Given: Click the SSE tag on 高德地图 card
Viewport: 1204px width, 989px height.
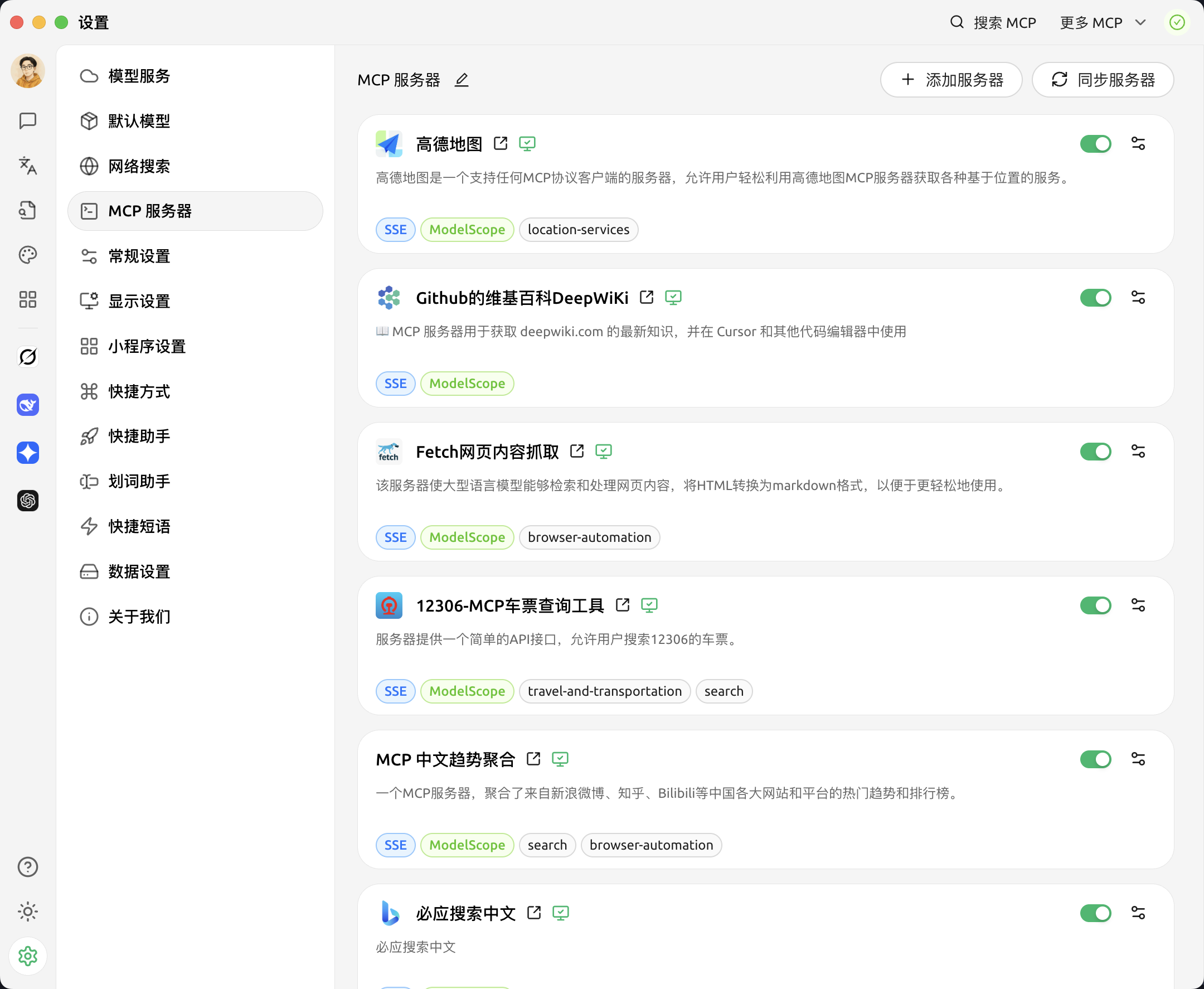Looking at the screenshot, I should click(395, 230).
